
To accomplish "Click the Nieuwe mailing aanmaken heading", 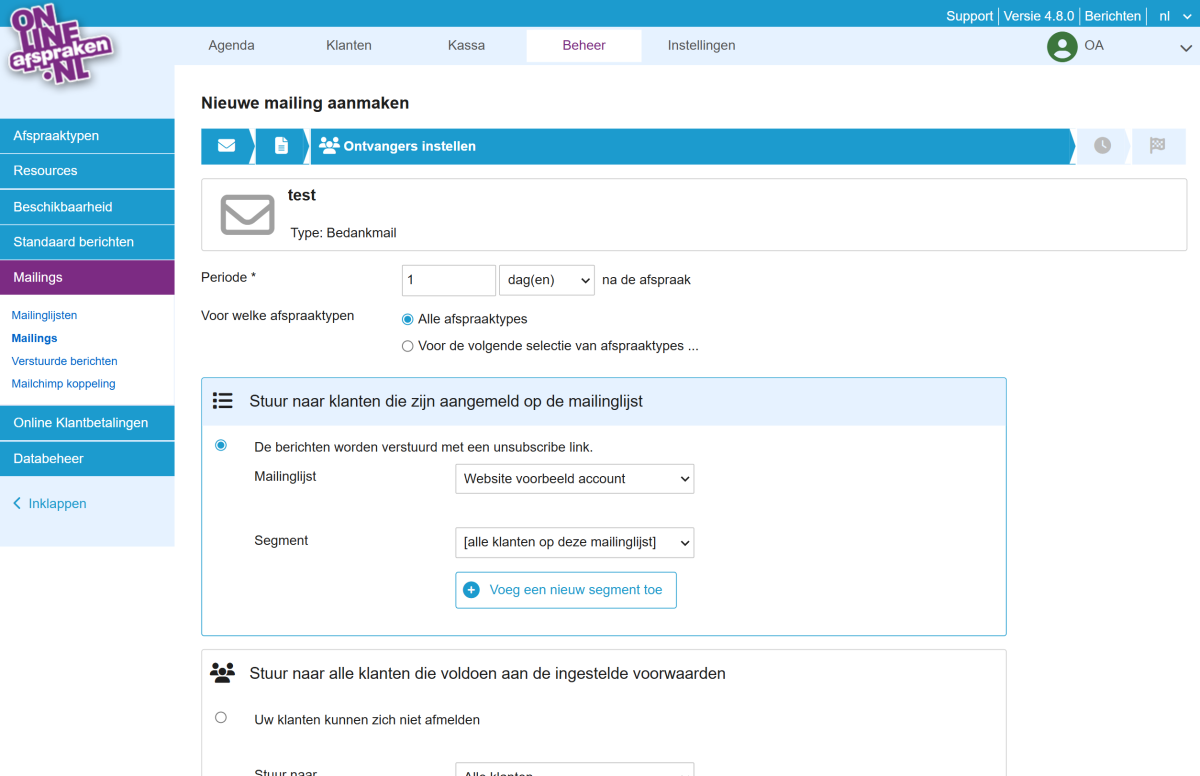I will coord(305,103).
